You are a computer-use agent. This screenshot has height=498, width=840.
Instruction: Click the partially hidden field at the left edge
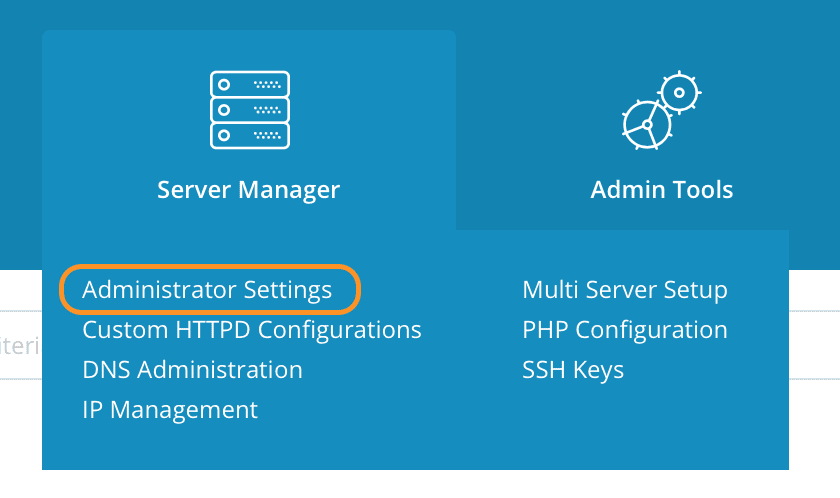pyautogui.click(x=18, y=345)
